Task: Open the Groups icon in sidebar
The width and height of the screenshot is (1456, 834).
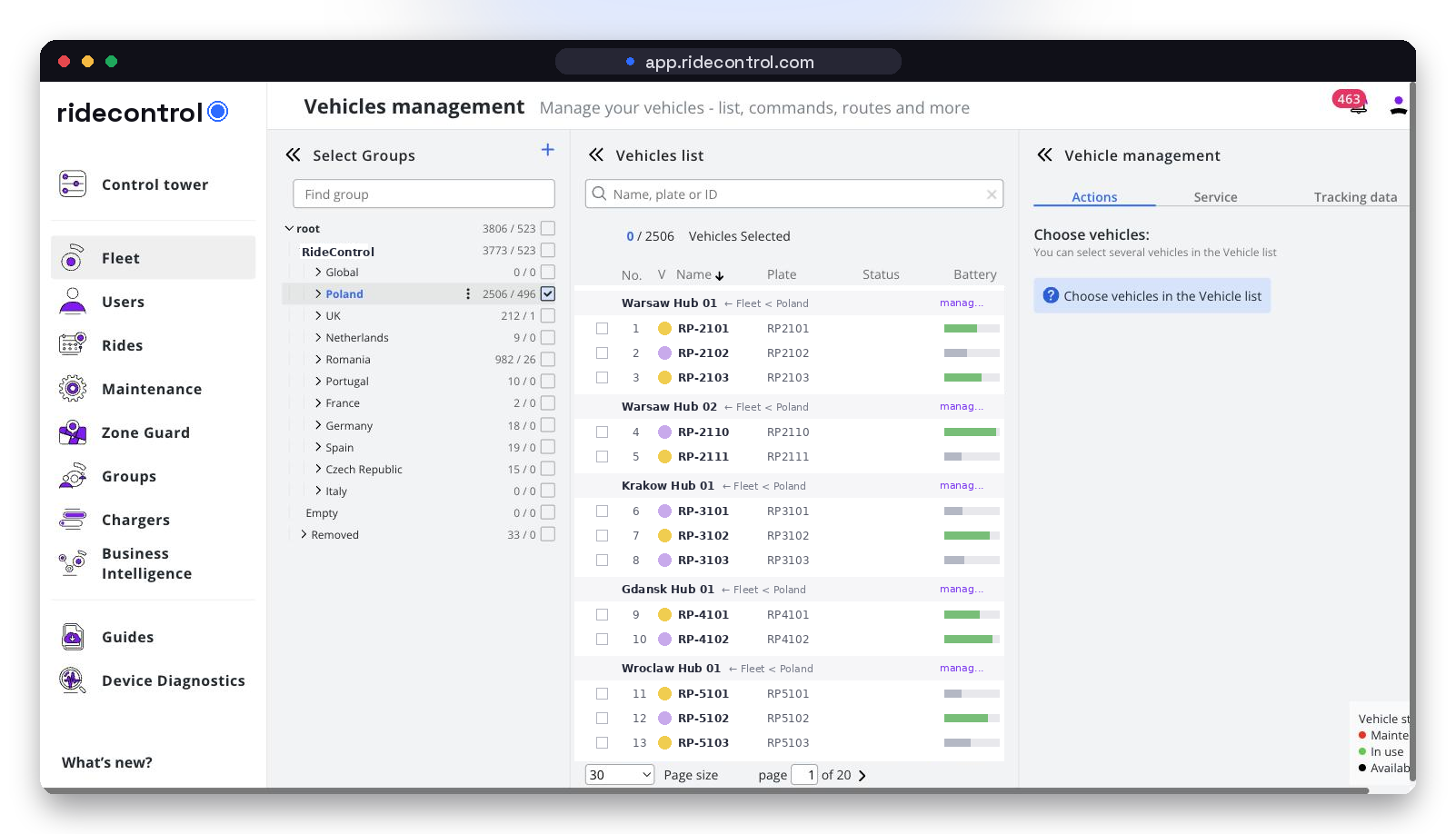Action: 73,476
